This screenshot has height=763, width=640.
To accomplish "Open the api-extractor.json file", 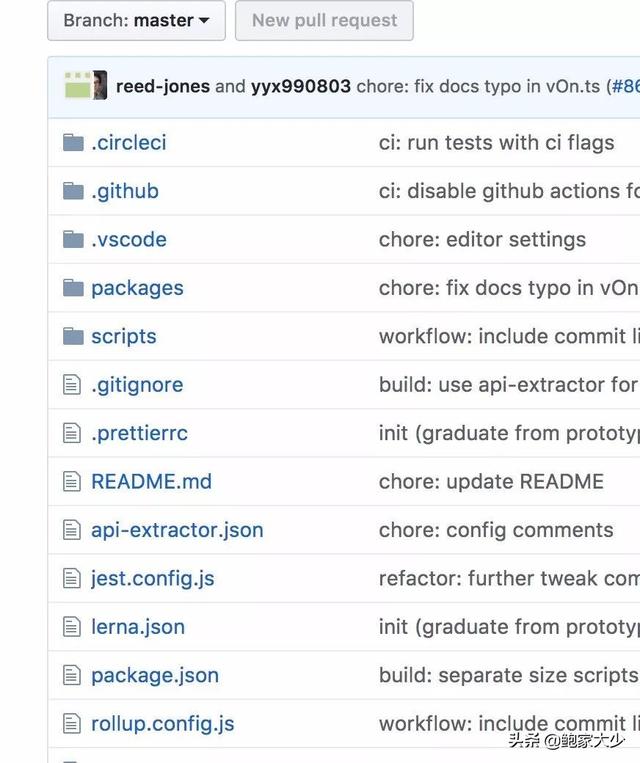I will click(x=177, y=530).
